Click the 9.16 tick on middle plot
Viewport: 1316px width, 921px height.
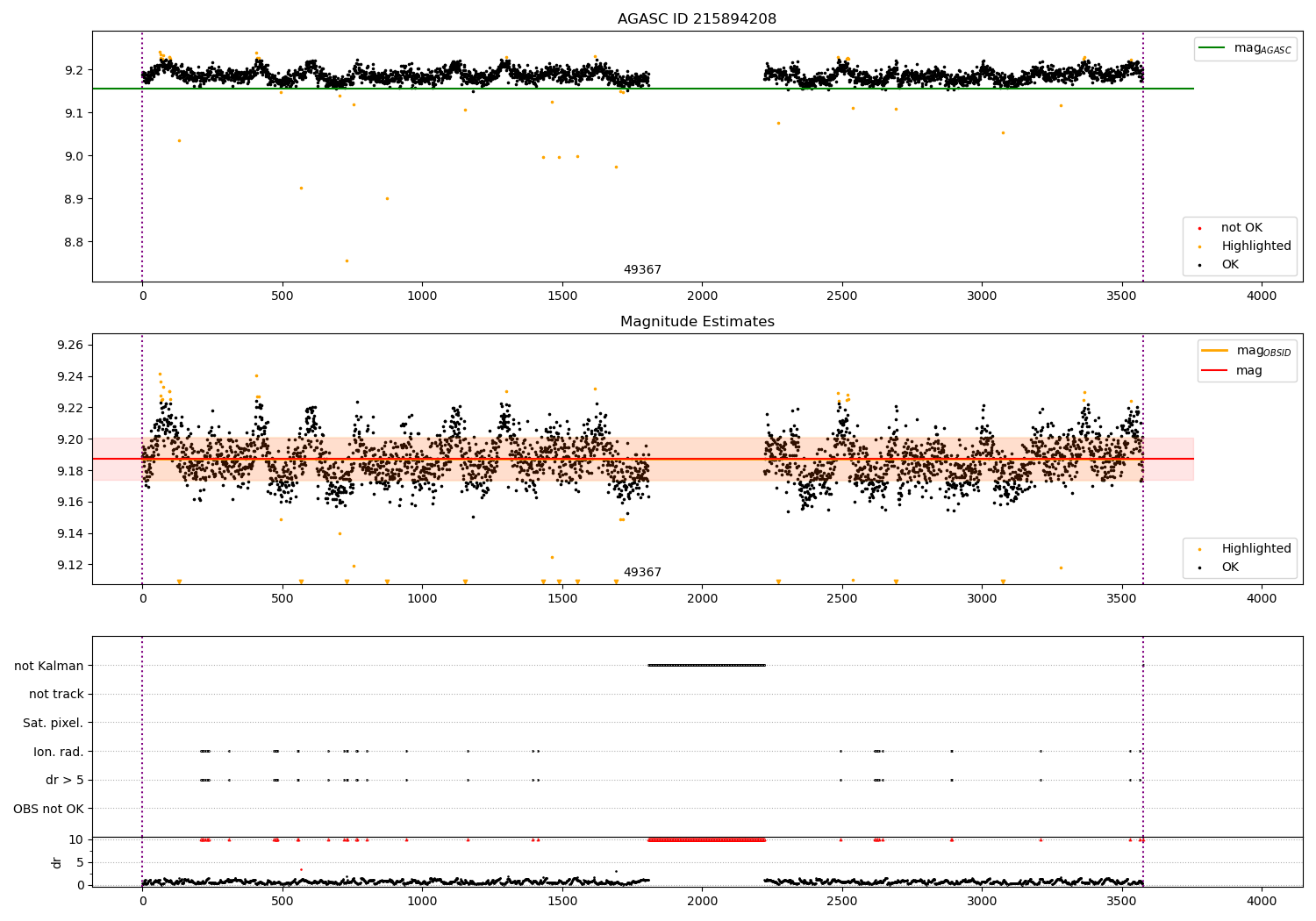click(x=70, y=502)
